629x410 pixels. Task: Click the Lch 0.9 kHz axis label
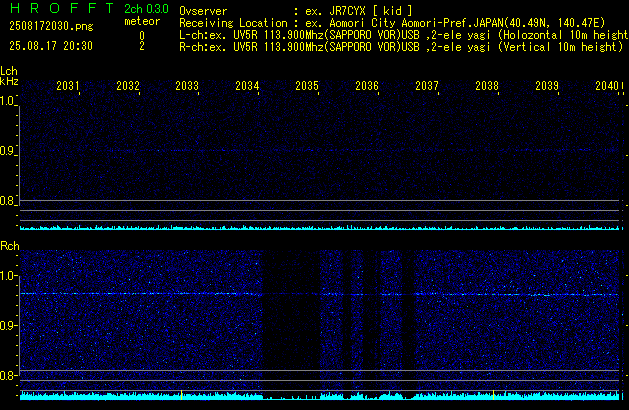(x=7, y=151)
